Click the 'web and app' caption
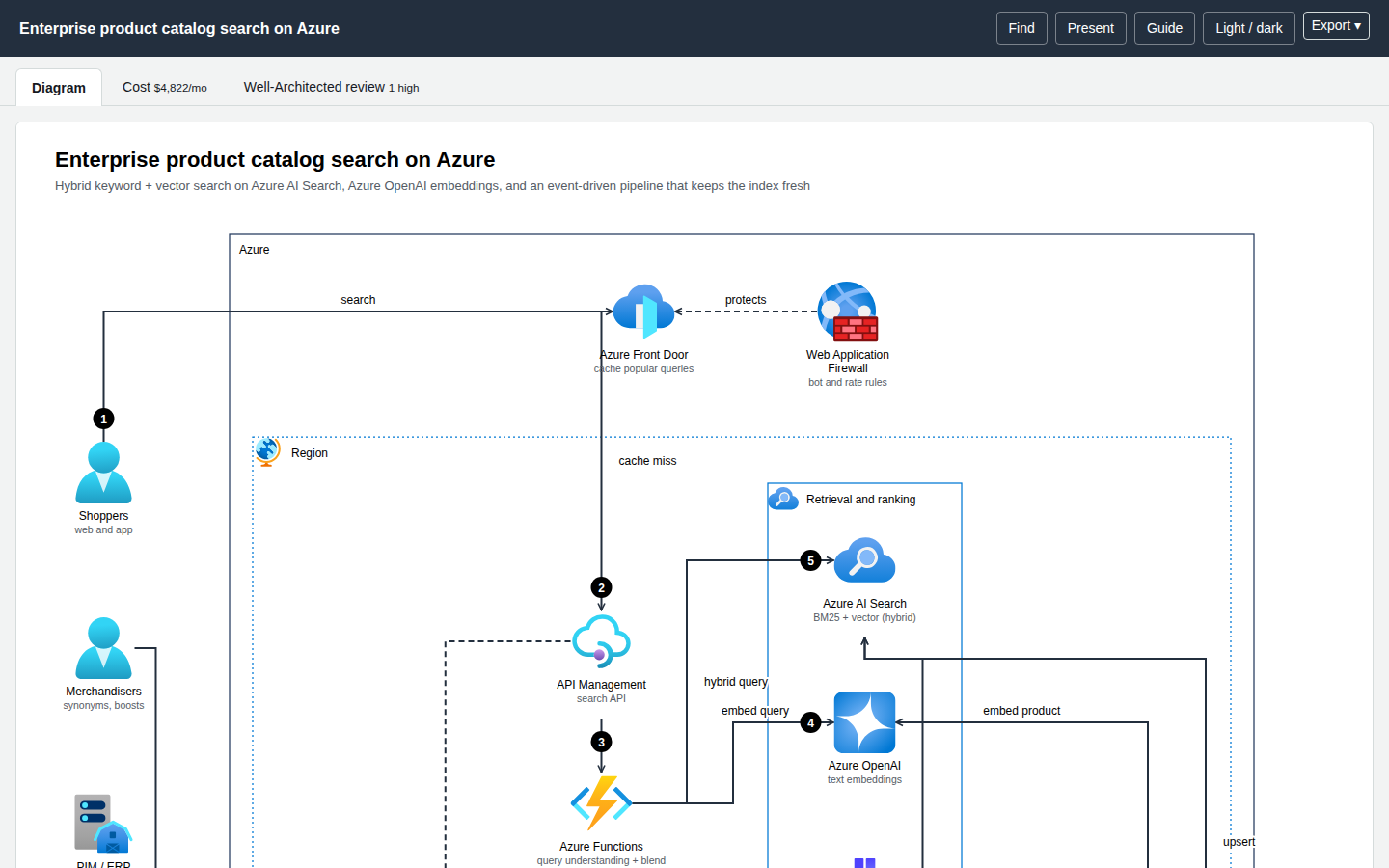 pos(104,530)
